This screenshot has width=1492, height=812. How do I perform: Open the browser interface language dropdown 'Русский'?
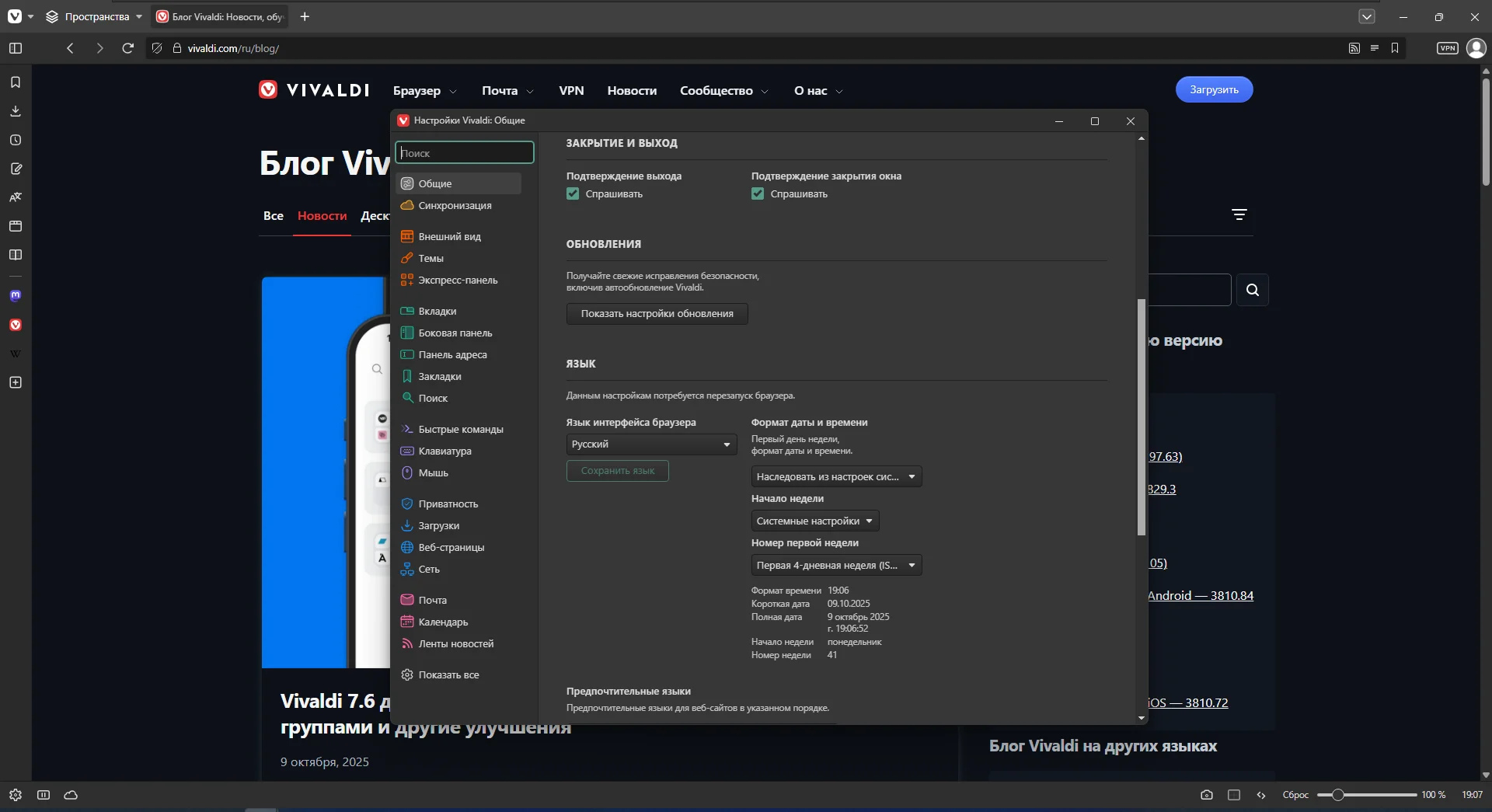pos(651,444)
